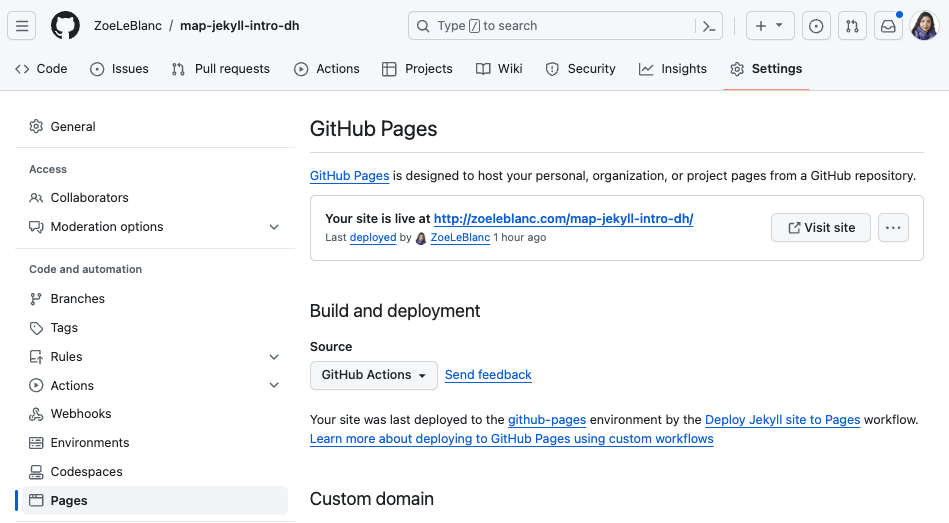Open the command palette icon
Viewport: 949px width, 523px height.
coord(709,26)
